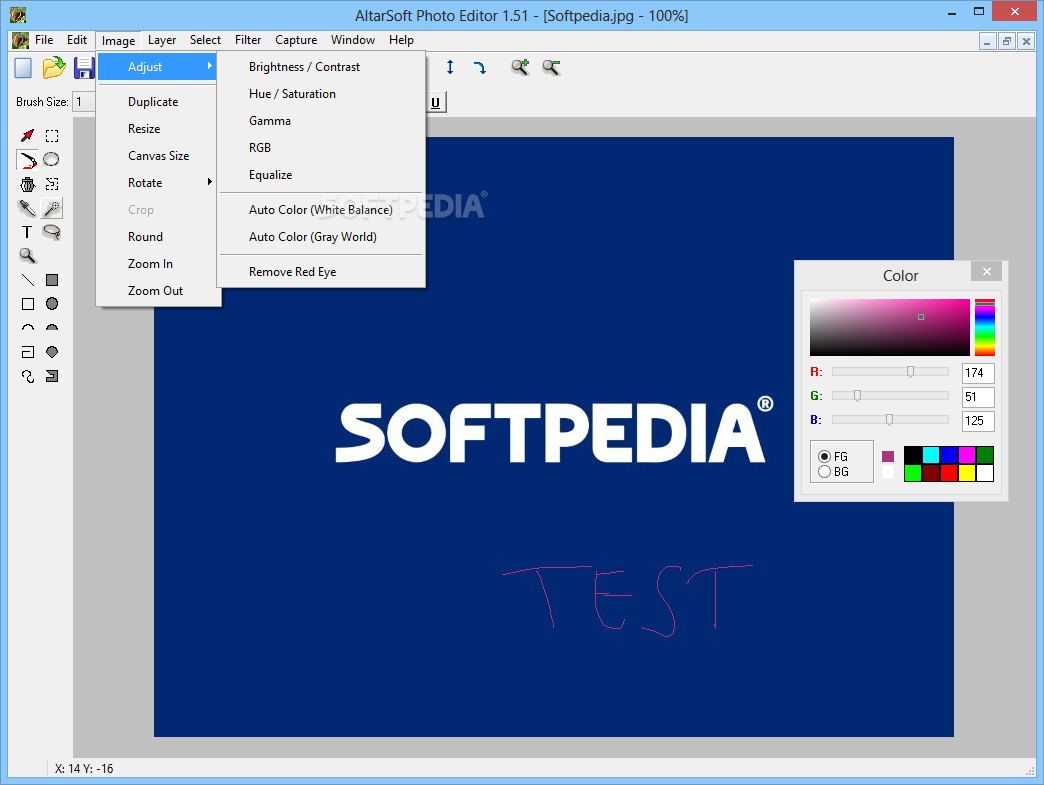Select the rectangular selection tool
1044x785 pixels.
pos(52,136)
